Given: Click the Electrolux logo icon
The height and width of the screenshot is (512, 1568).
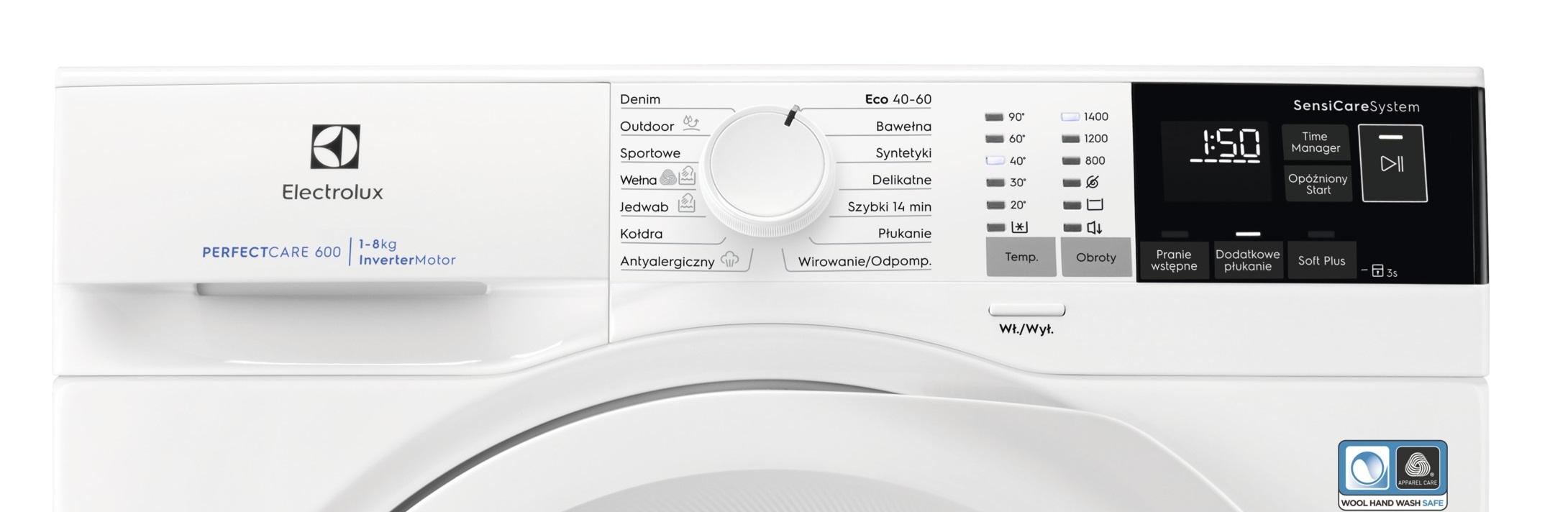Looking at the screenshot, I should tap(335, 147).
